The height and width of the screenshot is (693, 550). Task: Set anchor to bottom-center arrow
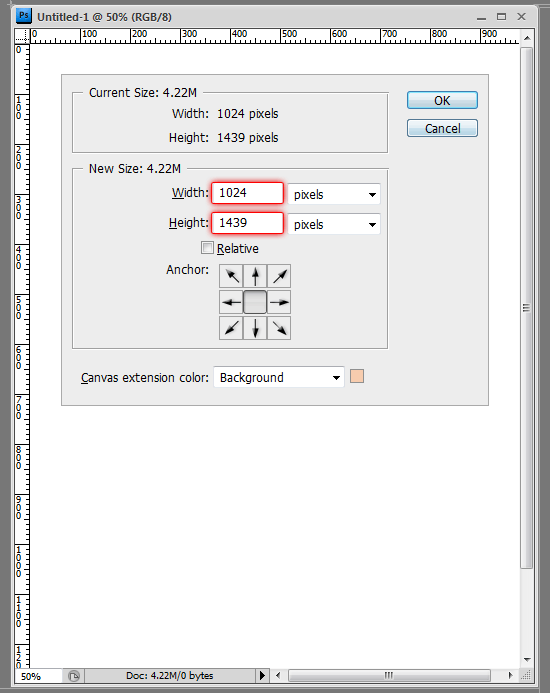pos(255,328)
